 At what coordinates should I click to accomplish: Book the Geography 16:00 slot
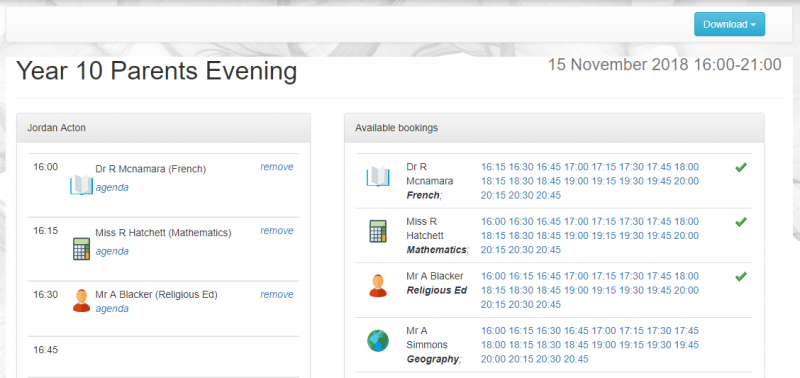493,331
